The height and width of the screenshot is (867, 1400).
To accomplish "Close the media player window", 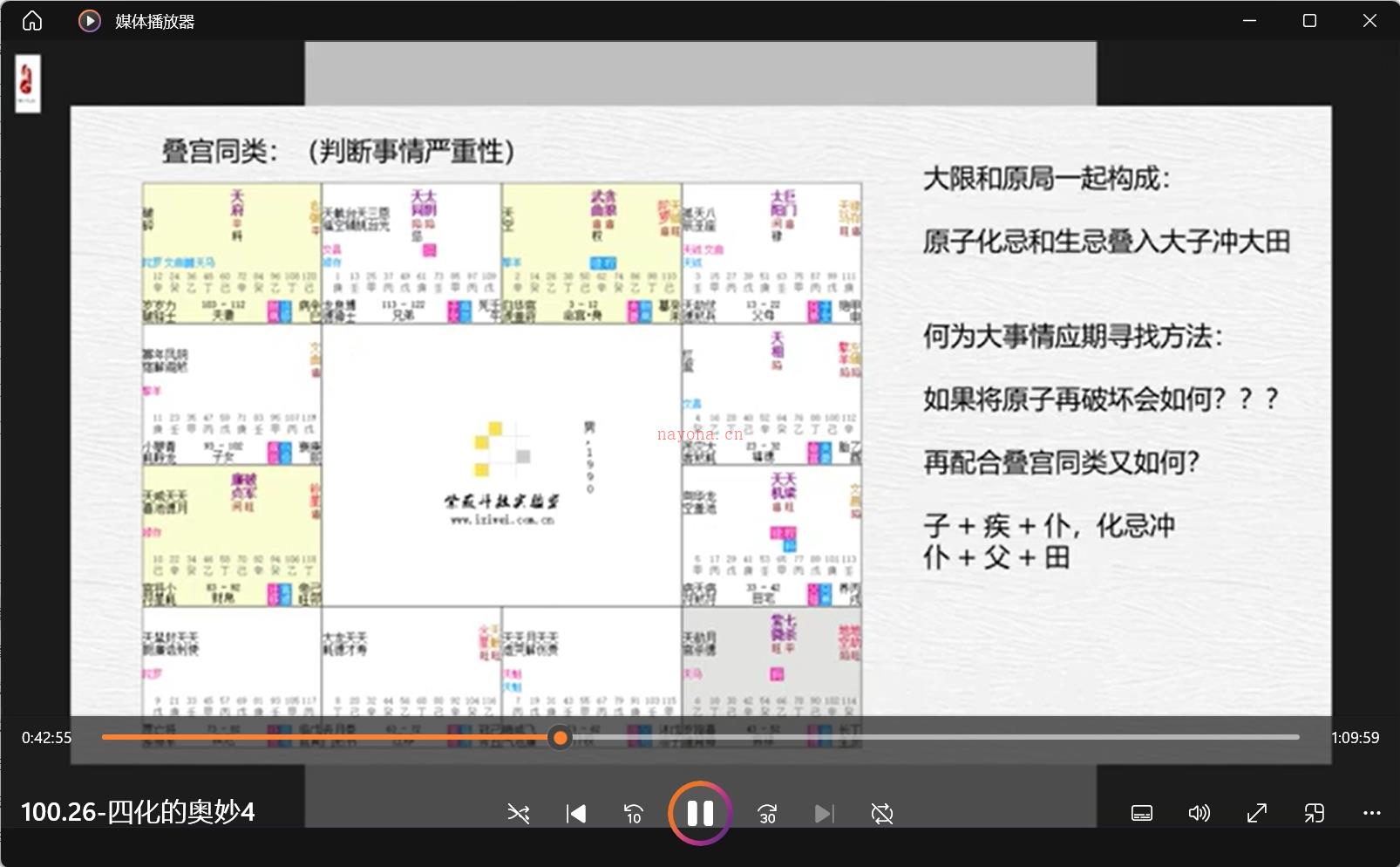I will 1369,21.
